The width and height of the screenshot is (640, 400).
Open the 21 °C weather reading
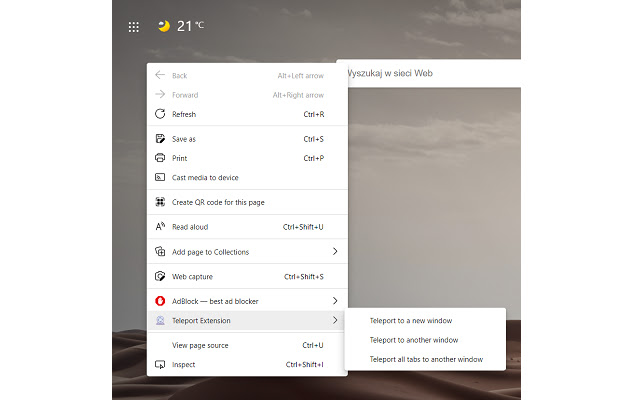[x=190, y=26]
